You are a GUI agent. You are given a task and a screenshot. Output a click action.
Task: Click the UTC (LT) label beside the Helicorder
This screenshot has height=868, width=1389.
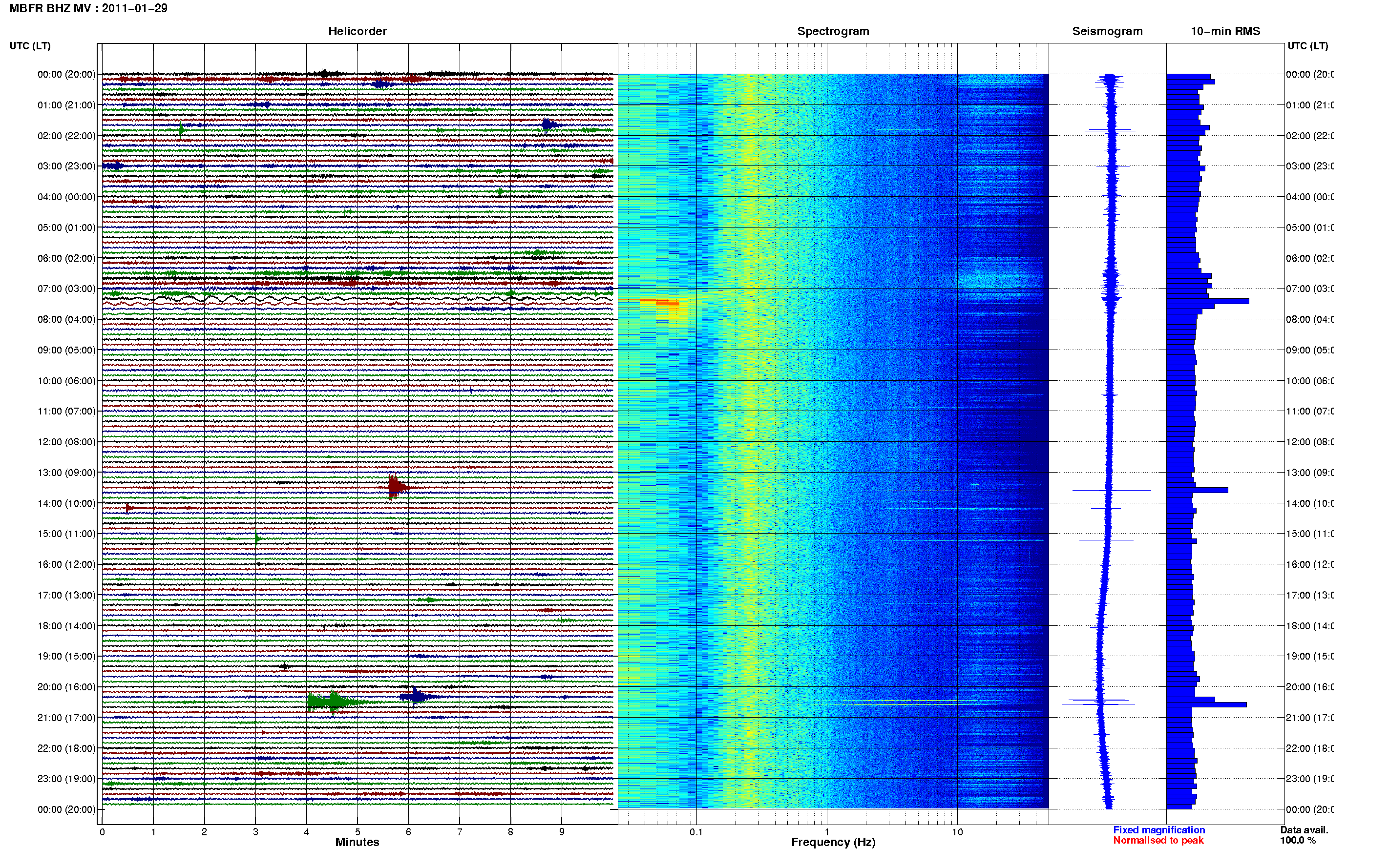point(30,46)
